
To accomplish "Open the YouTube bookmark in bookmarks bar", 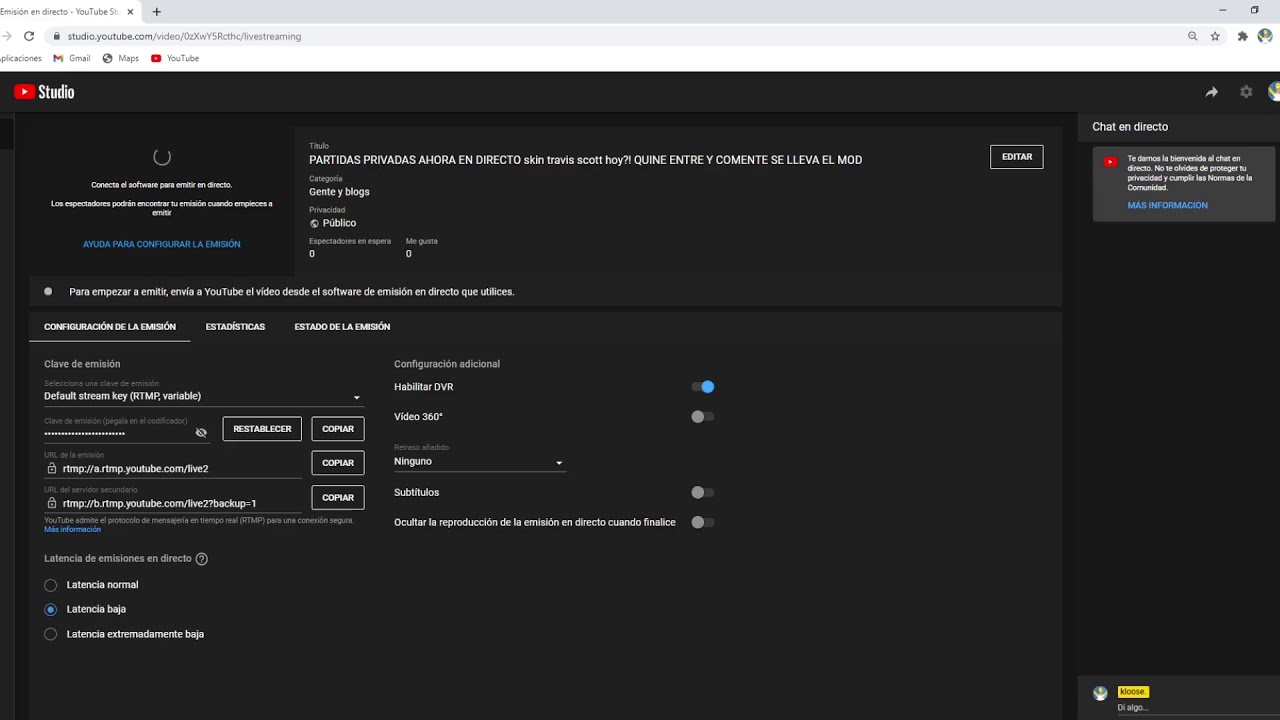I will coord(175,58).
